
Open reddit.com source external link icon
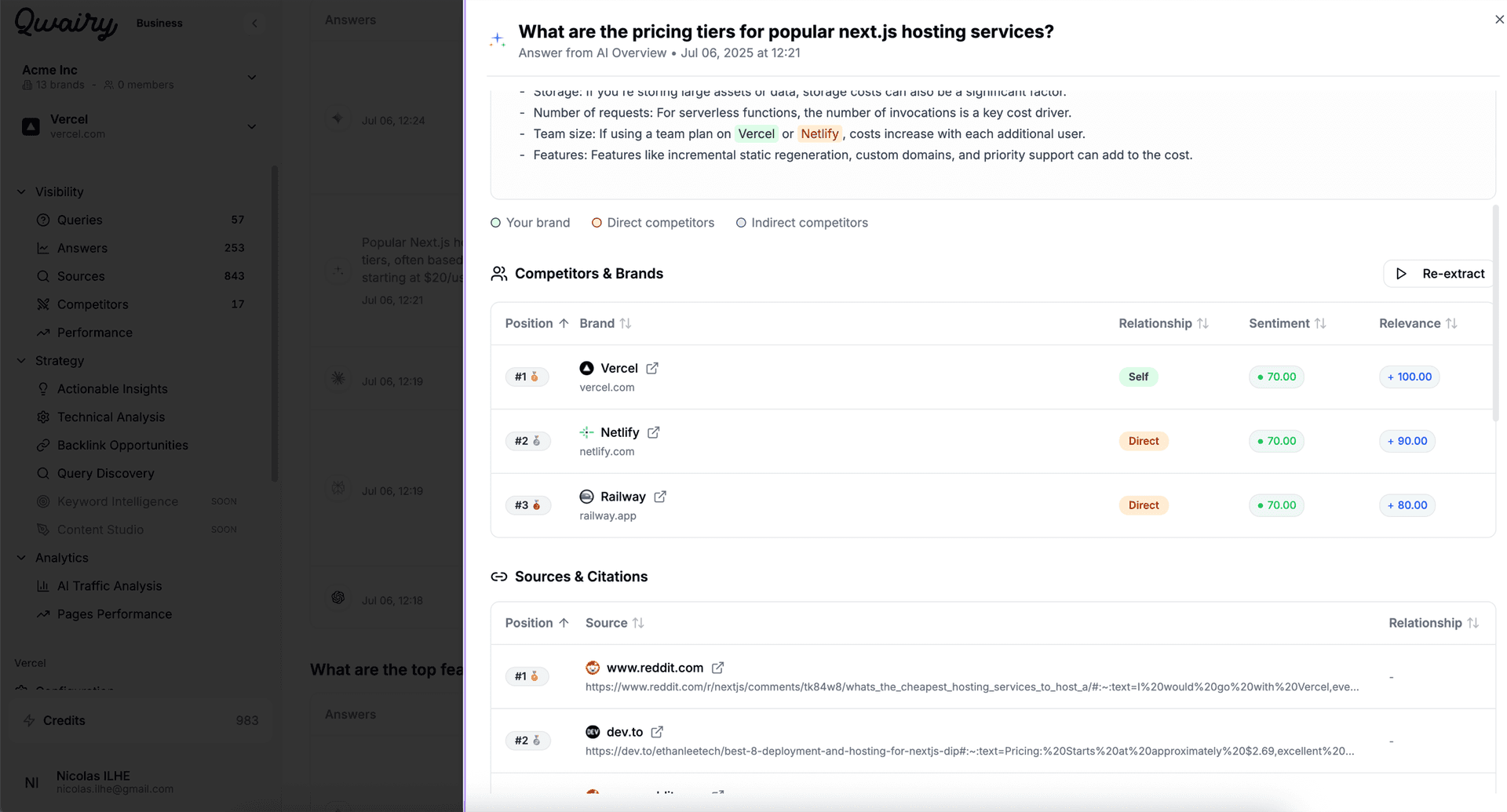717,668
